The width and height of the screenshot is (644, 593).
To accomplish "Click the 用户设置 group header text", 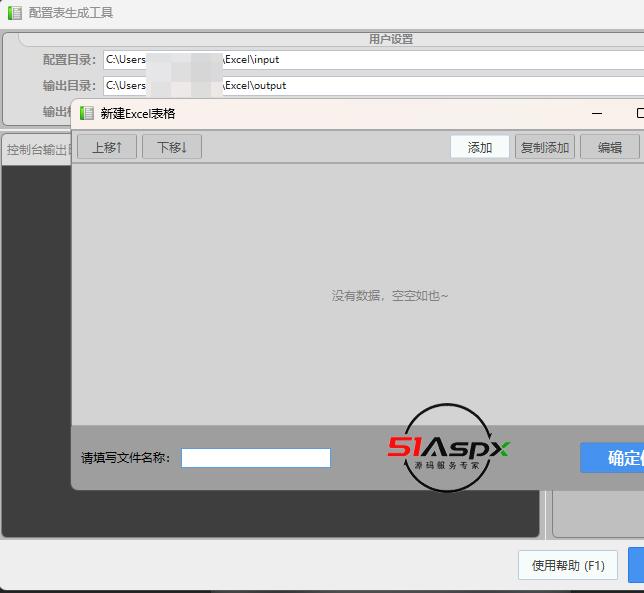I will [x=391, y=39].
